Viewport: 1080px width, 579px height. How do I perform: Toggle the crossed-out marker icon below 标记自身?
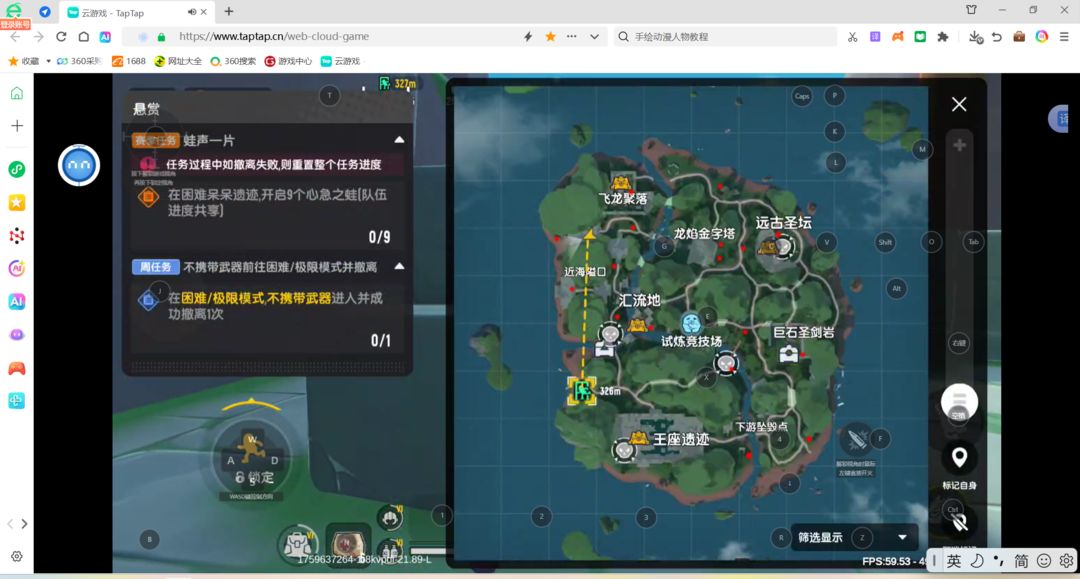click(959, 523)
